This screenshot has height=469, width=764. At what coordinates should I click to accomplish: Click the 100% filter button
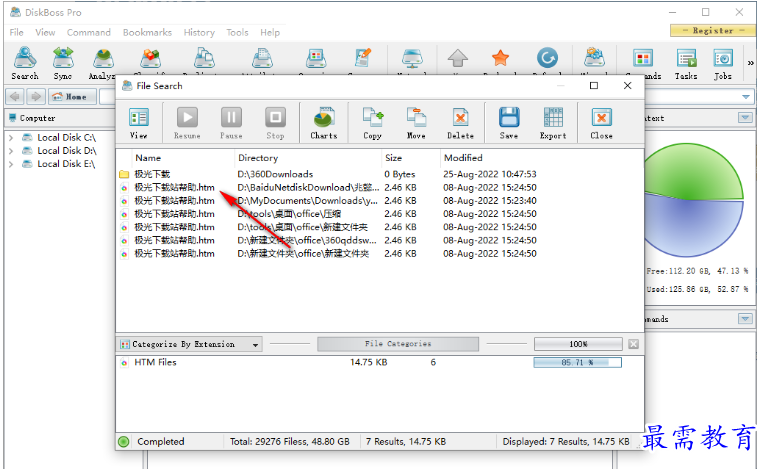pos(578,344)
